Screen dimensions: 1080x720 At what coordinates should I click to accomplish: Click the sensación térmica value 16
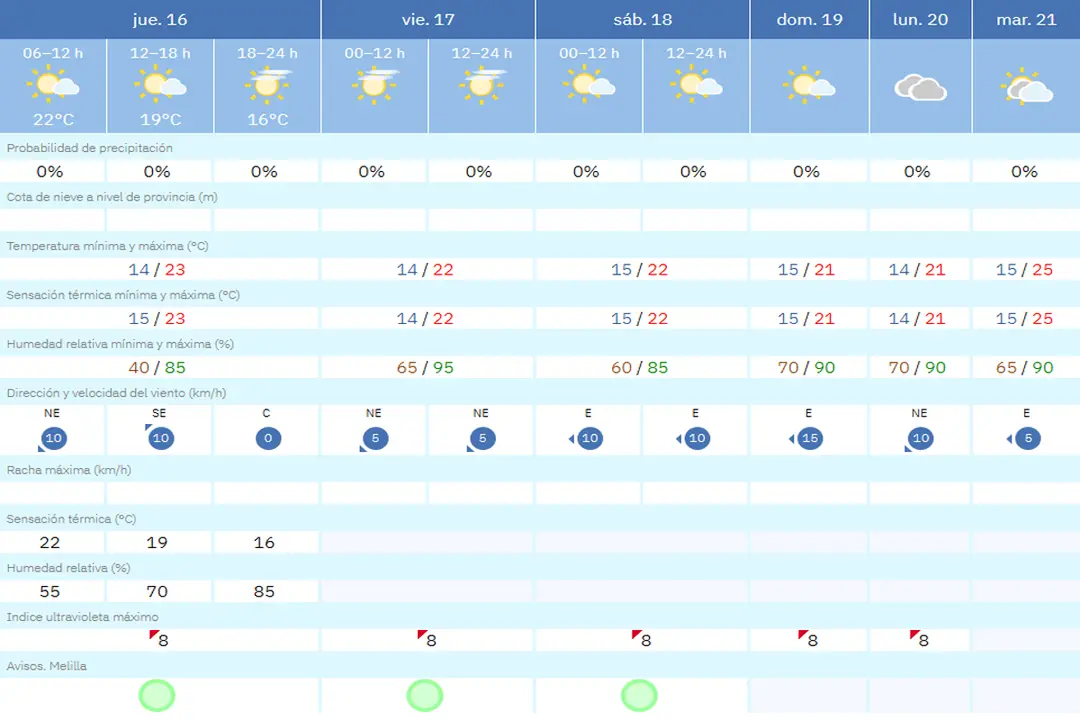pyautogui.click(x=264, y=542)
